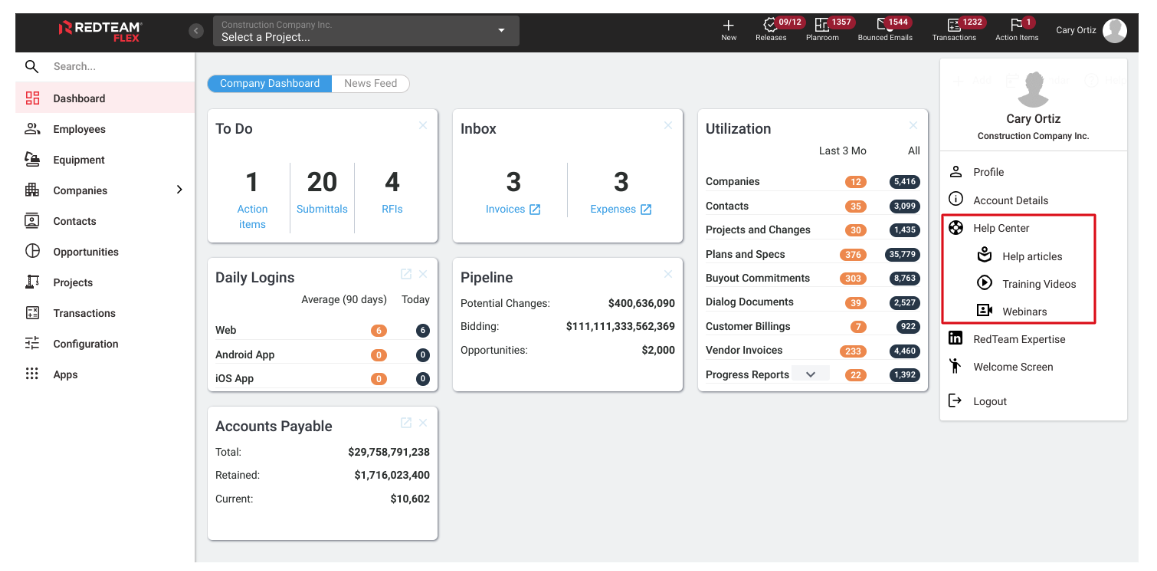
Task: Click Logout in the user menu
Action: (989, 401)
